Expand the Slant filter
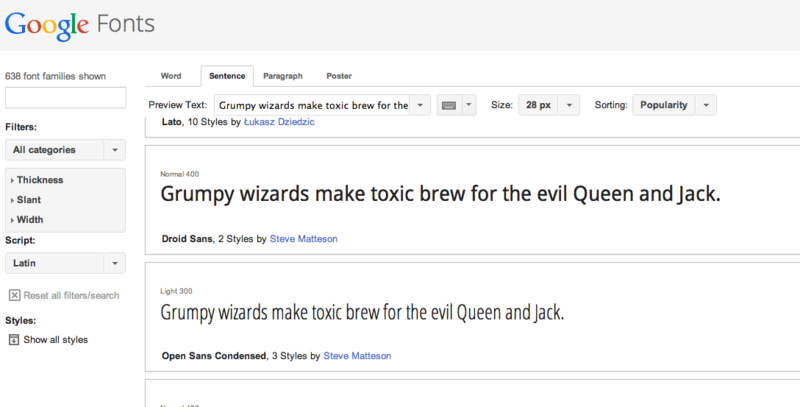This screenshot has height=407, width=800. click(x=26, y=200)
